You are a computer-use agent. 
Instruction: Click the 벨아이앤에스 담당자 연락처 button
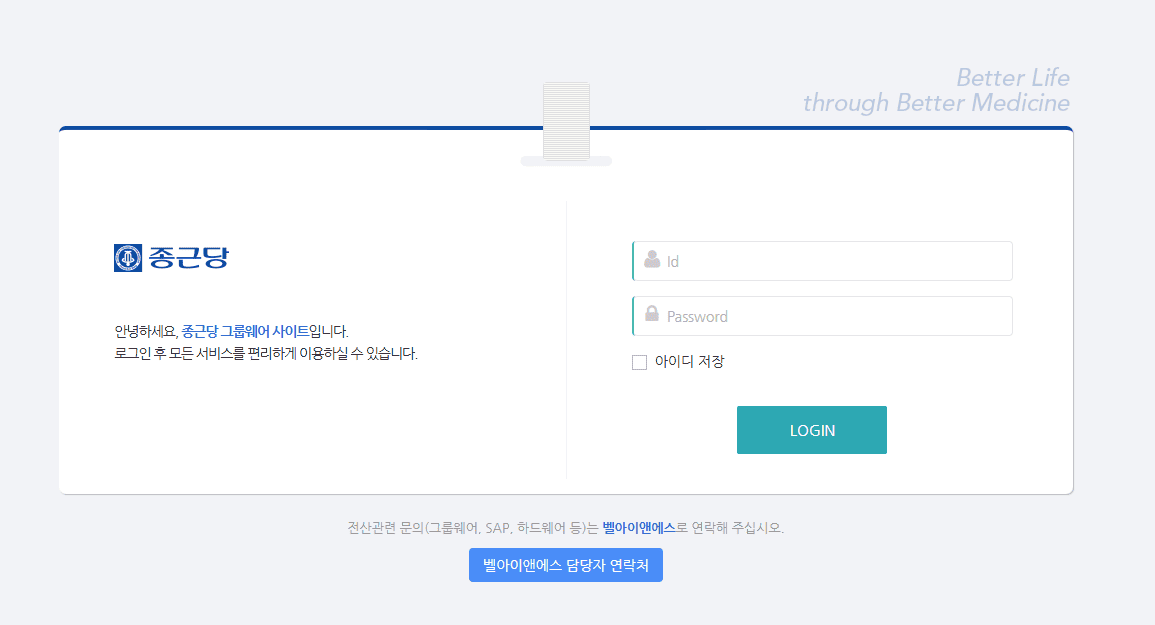point(566,564)
